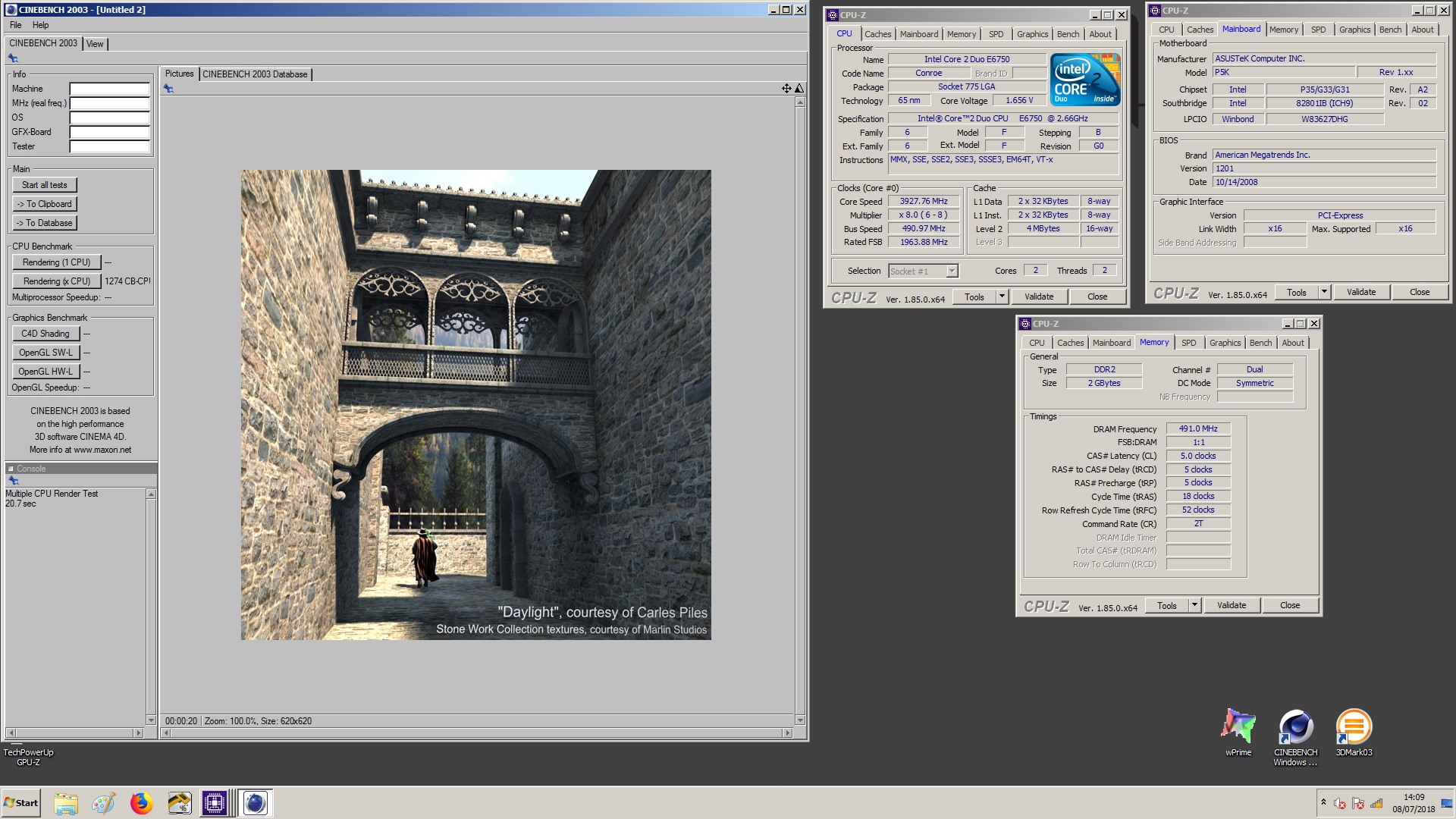Screen dimensions: 1456x819
Task: Click the CINEBENCH taskbar icon
Action: tap(256, 803)
